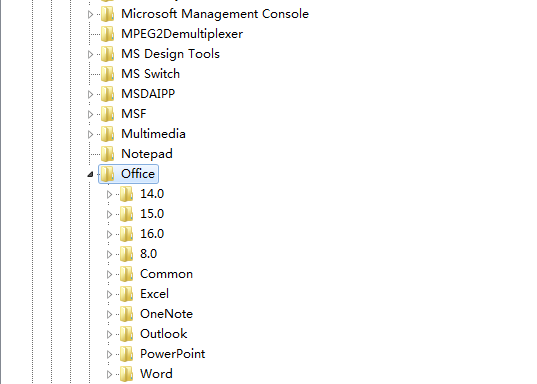537x384 pixels.
Task: Expand the MS Design Tools key
Action: (x=90, y=54)
